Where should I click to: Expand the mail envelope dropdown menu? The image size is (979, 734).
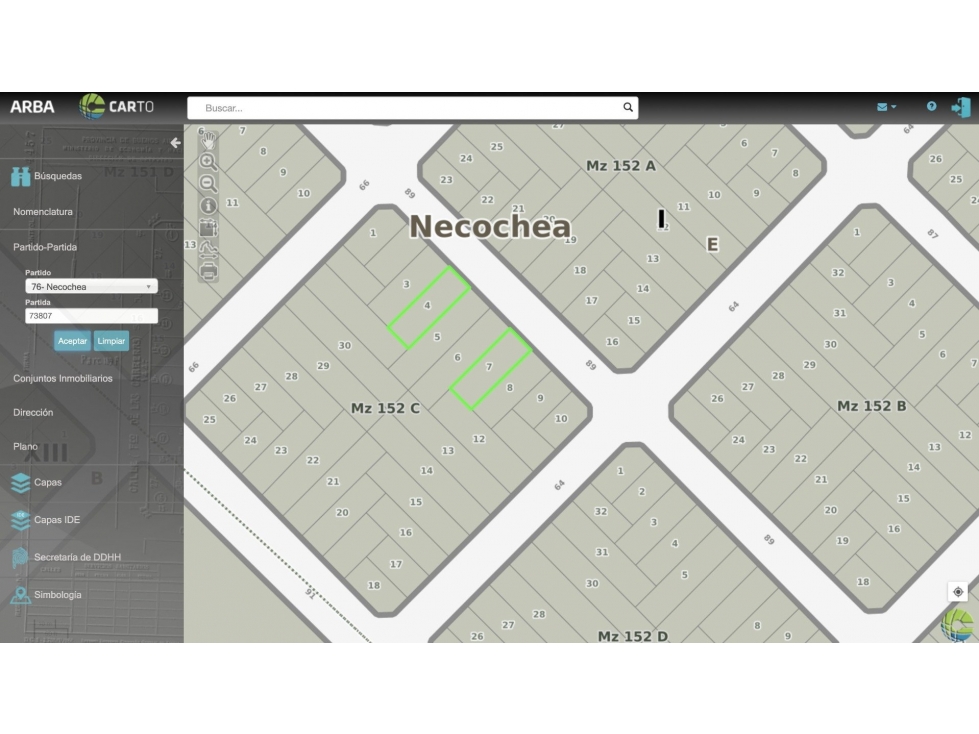[886, 107]
